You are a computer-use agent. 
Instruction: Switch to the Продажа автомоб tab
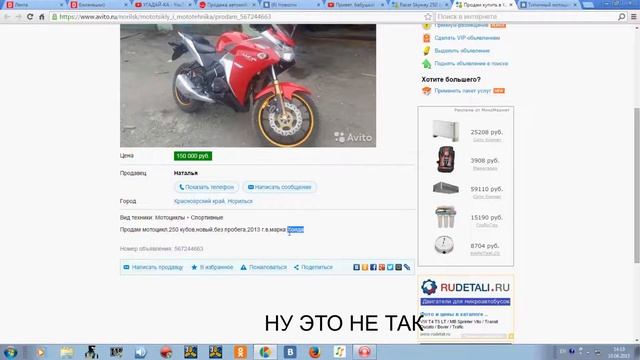pos(227,5)
